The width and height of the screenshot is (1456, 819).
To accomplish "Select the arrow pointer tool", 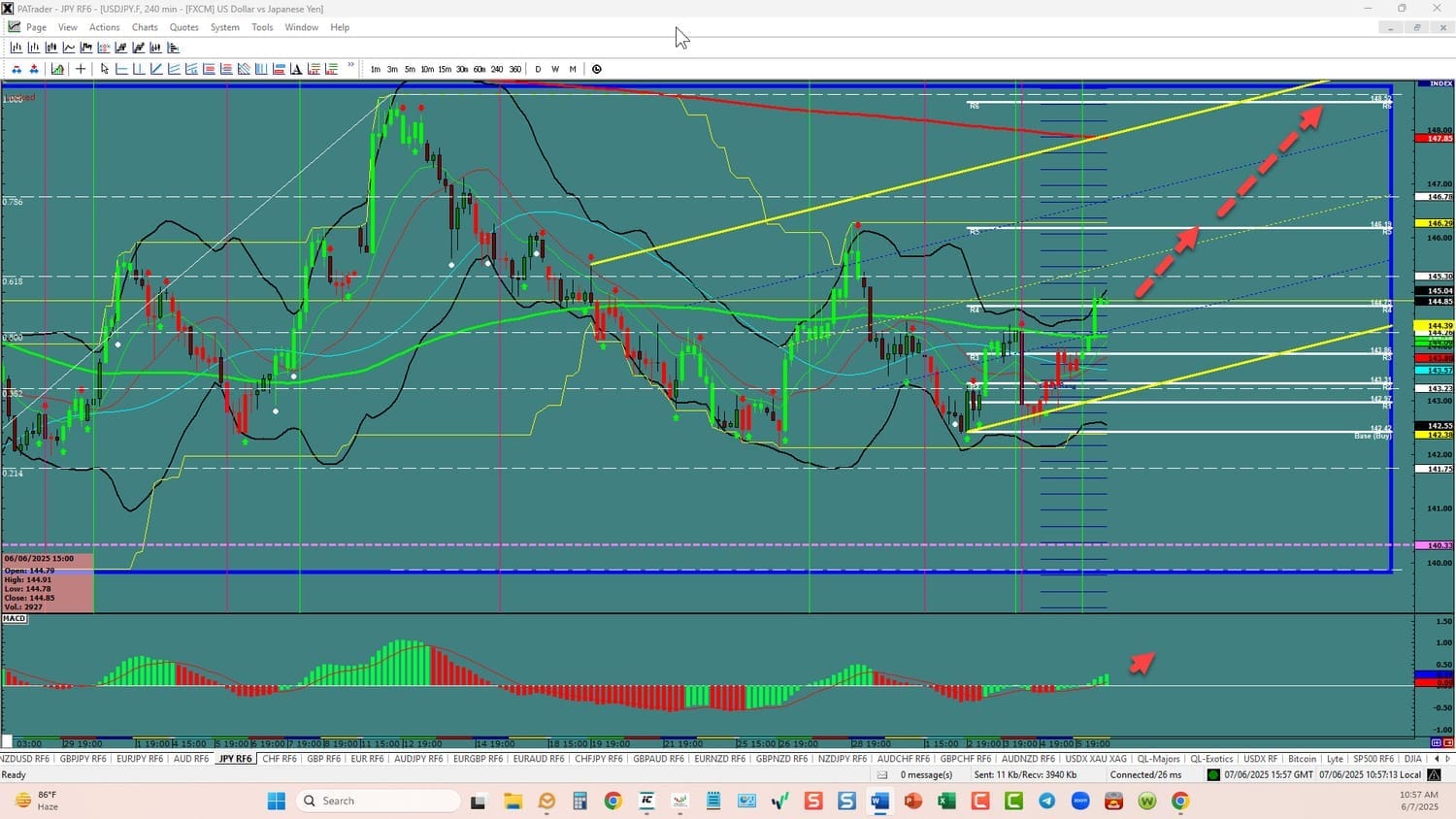I will tap(105, 69).
